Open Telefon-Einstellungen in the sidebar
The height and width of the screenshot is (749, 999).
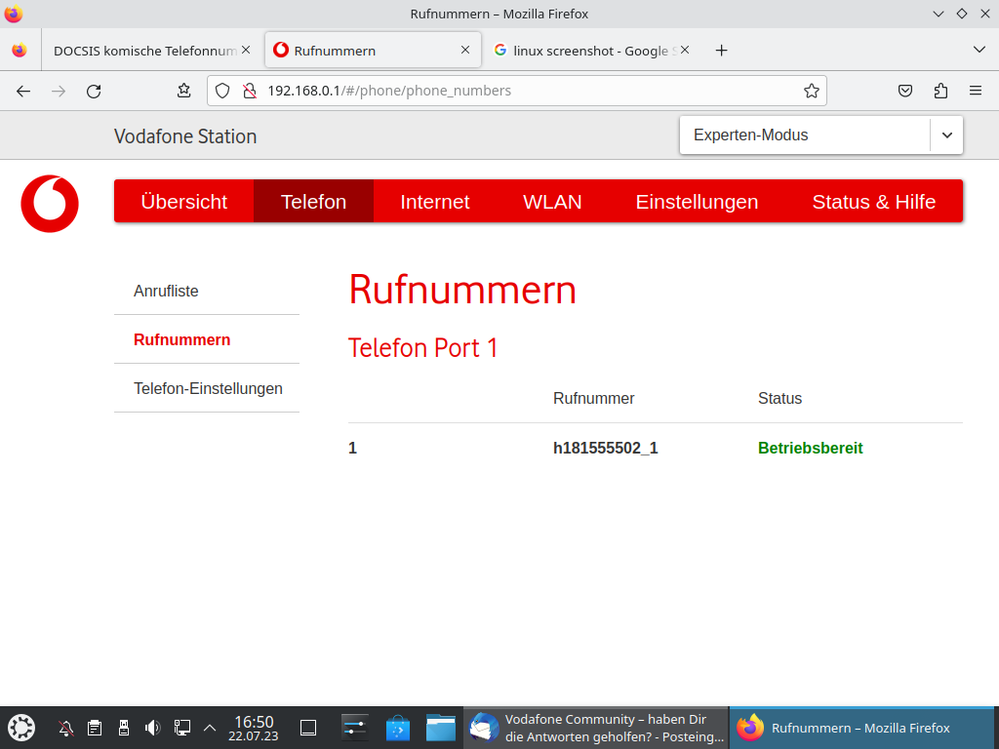pos(206,389)
